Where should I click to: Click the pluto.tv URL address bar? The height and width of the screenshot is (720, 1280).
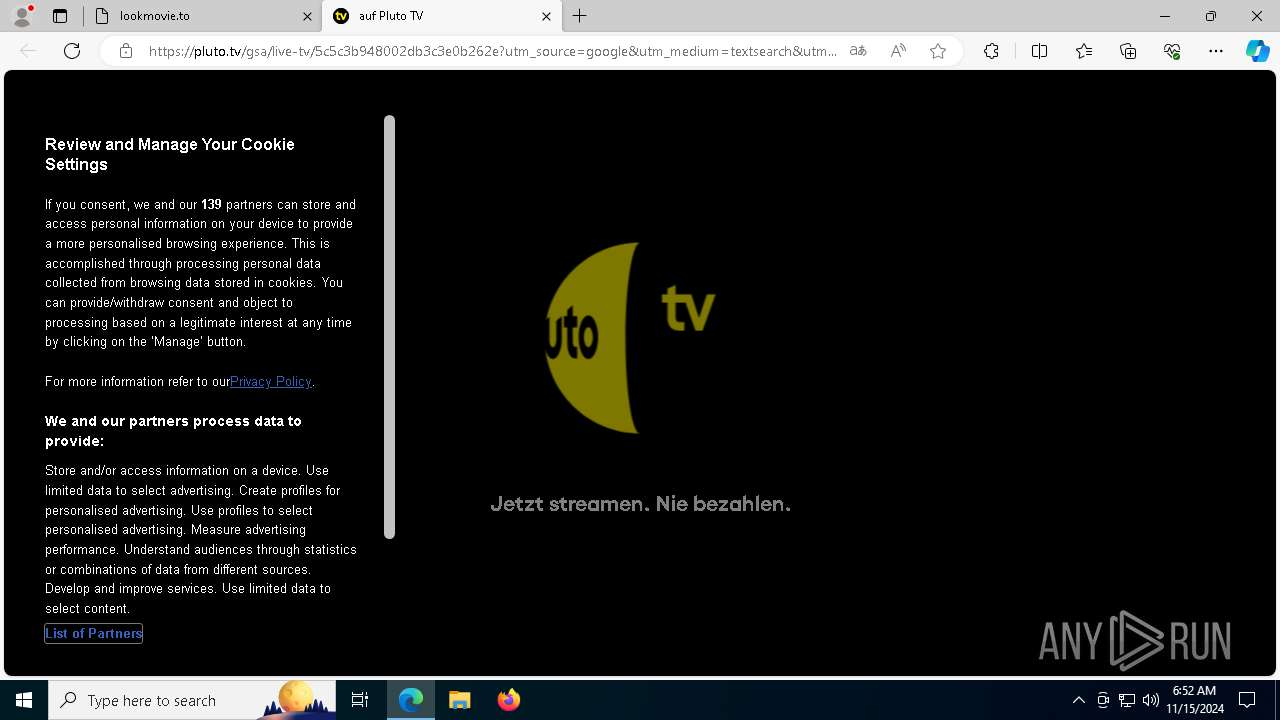point(493,51)
